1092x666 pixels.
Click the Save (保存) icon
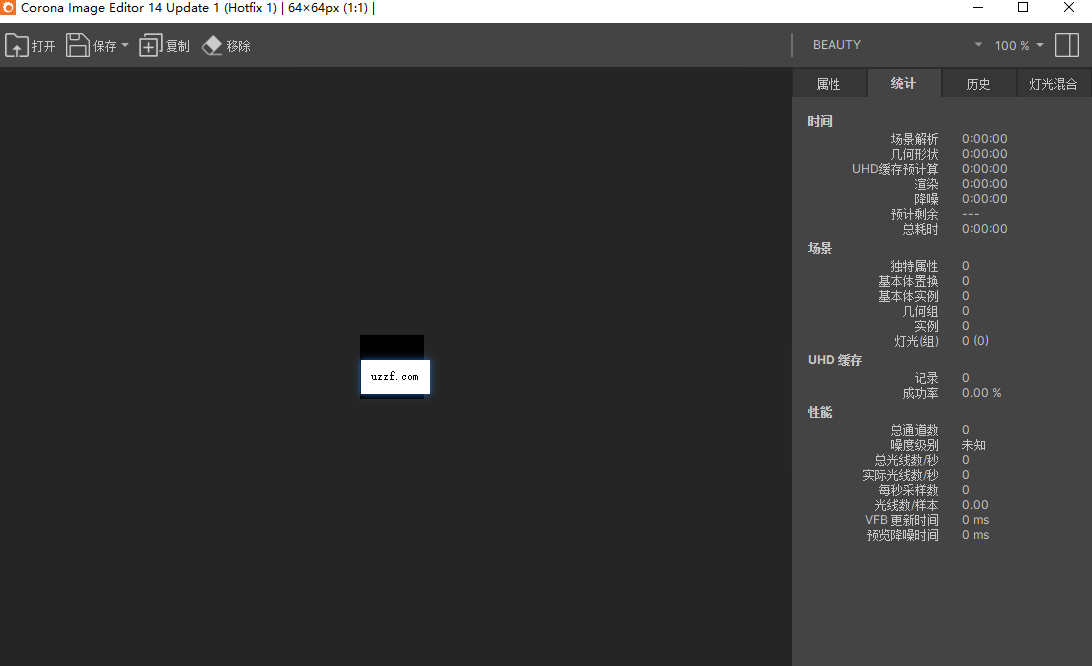(77, 44)
